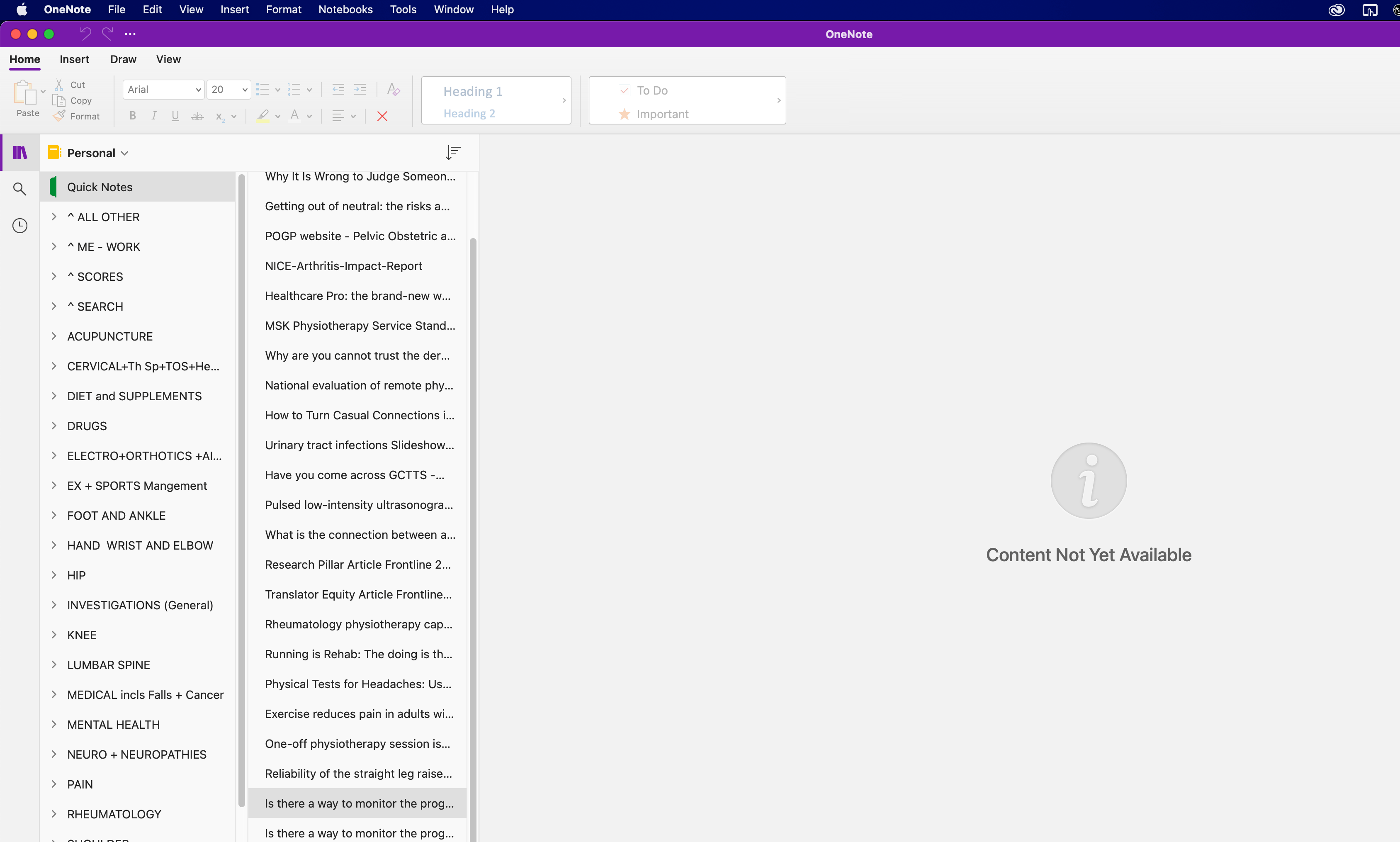The height and width of the screenshot is (842, 1400).
Task: Select the Quick Notes section
Action: (x=137, y=187)
